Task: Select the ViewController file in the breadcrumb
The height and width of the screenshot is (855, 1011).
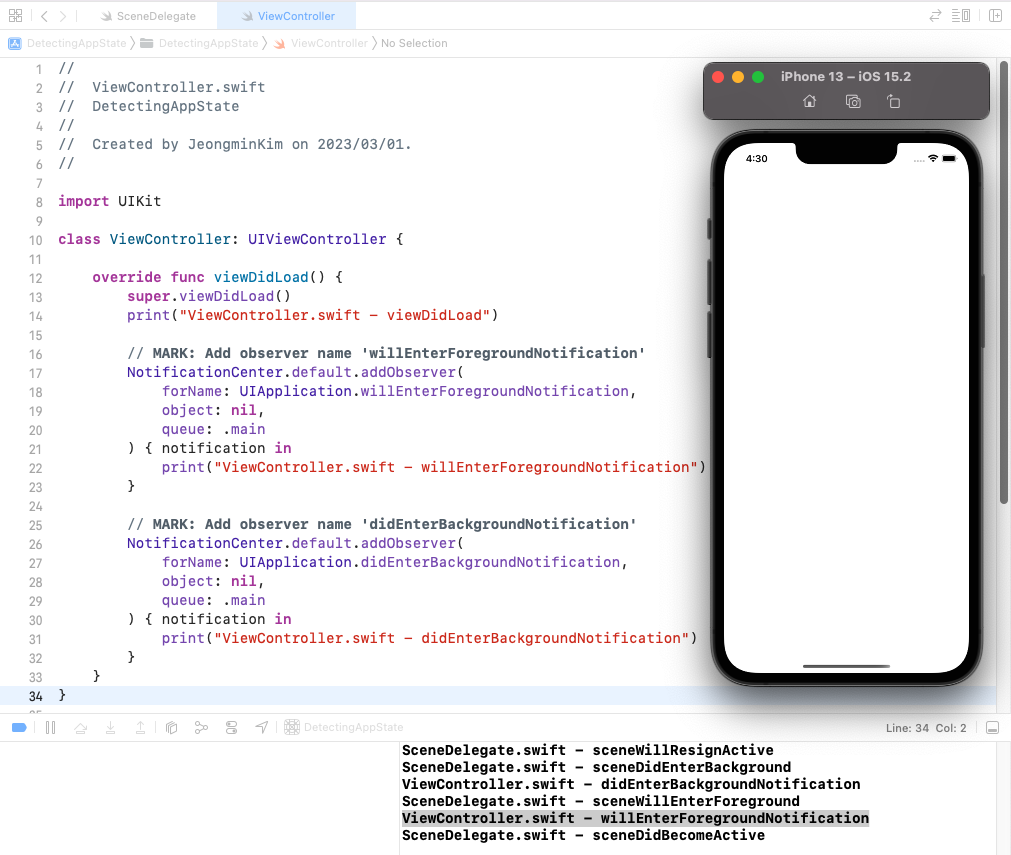Action: coord(320,43)
